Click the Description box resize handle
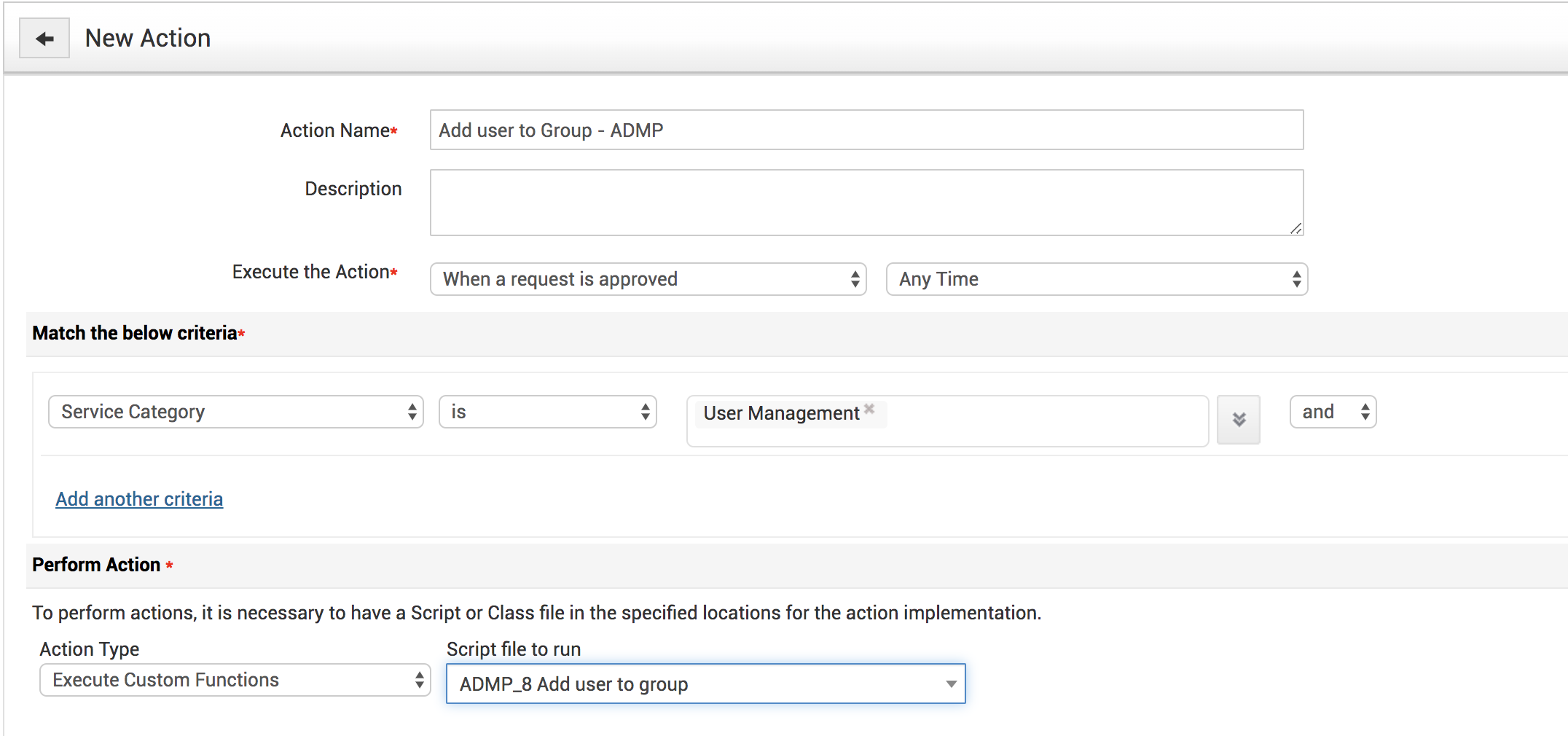This screenshot has height=736, width=1568. tap(1295, 229)
